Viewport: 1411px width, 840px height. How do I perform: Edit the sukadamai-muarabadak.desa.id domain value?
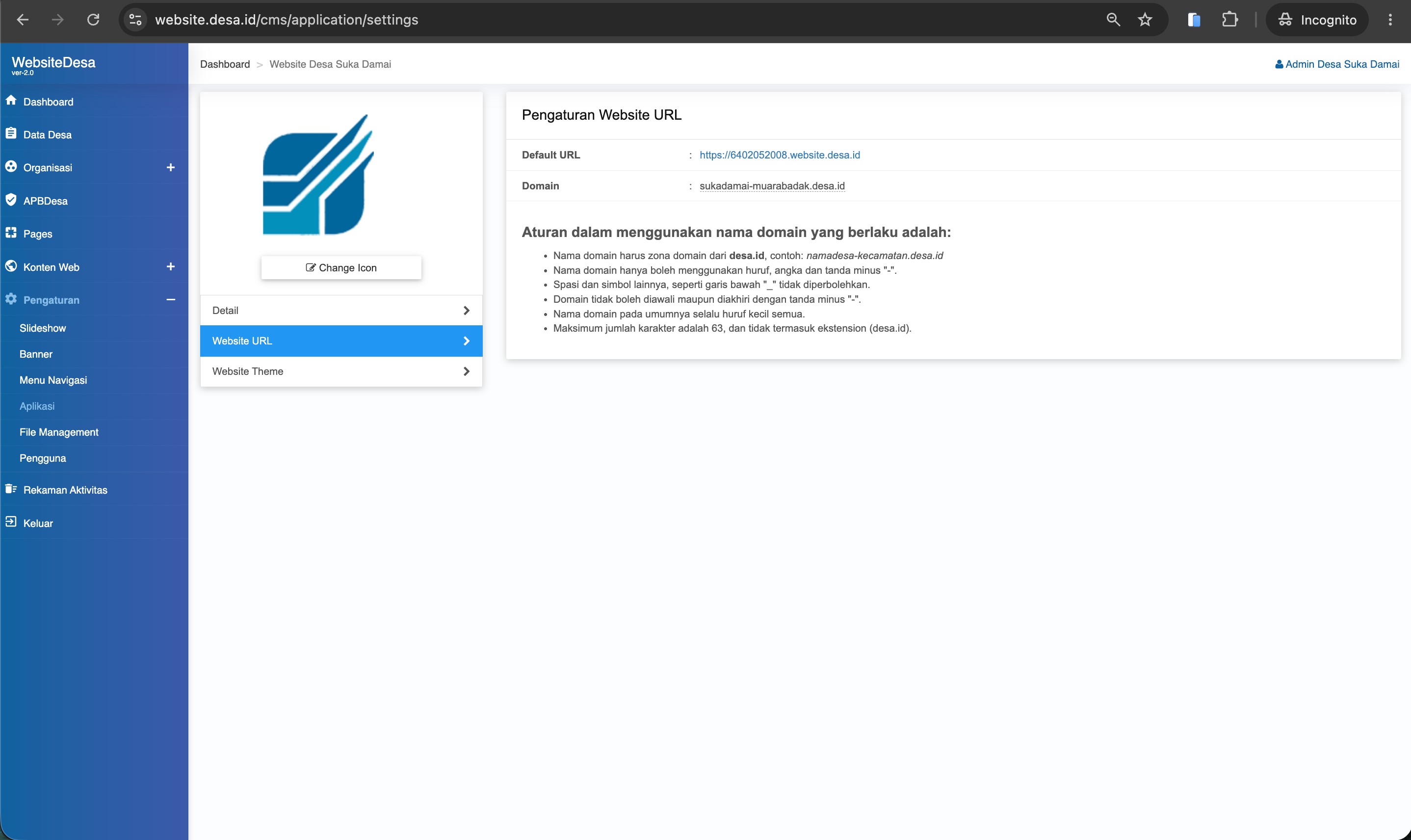tap(772, 186)
